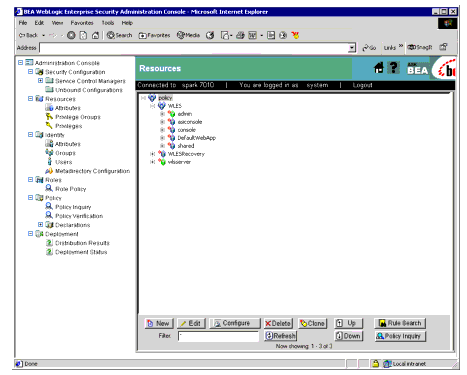
Task: Open the Address bar dropdown arrow
Action: pyautogui.click(x=352, y=48)
